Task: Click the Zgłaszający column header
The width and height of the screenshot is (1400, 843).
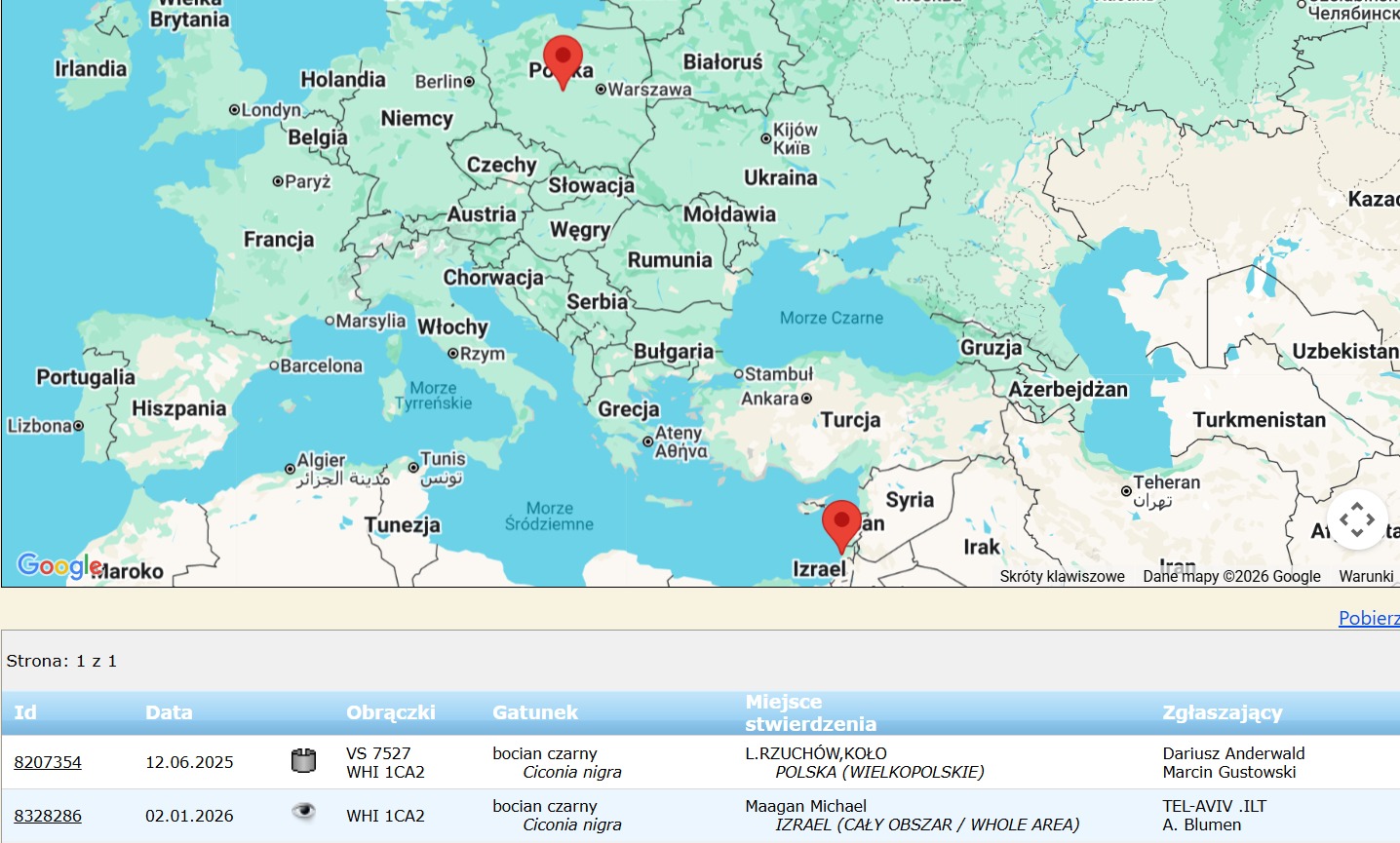Action: coord(1222,712)
